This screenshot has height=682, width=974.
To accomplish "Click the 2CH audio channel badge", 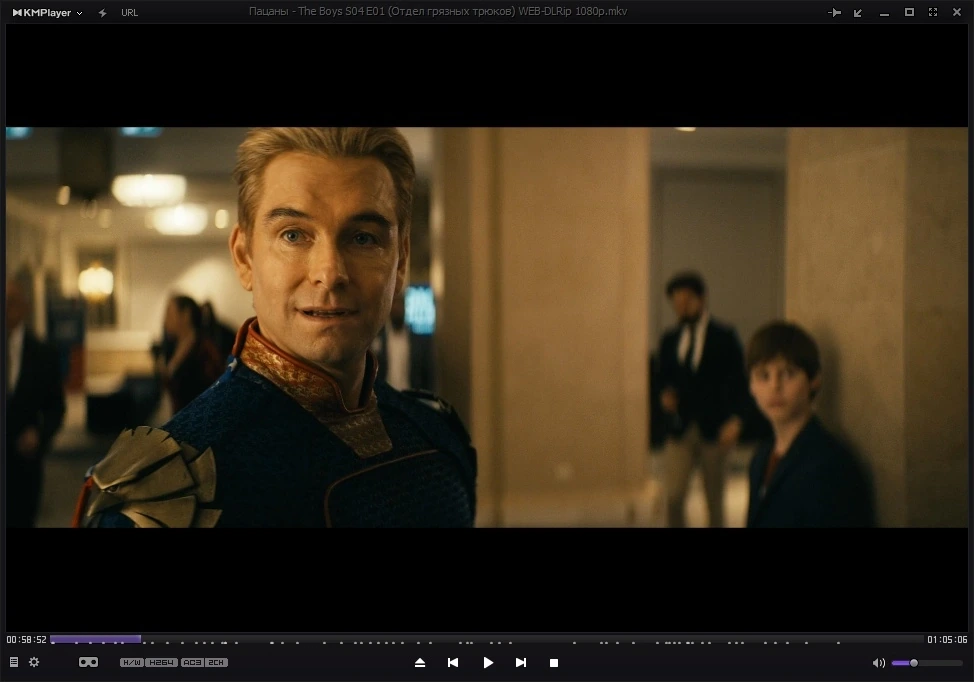I will pos(216,663).
